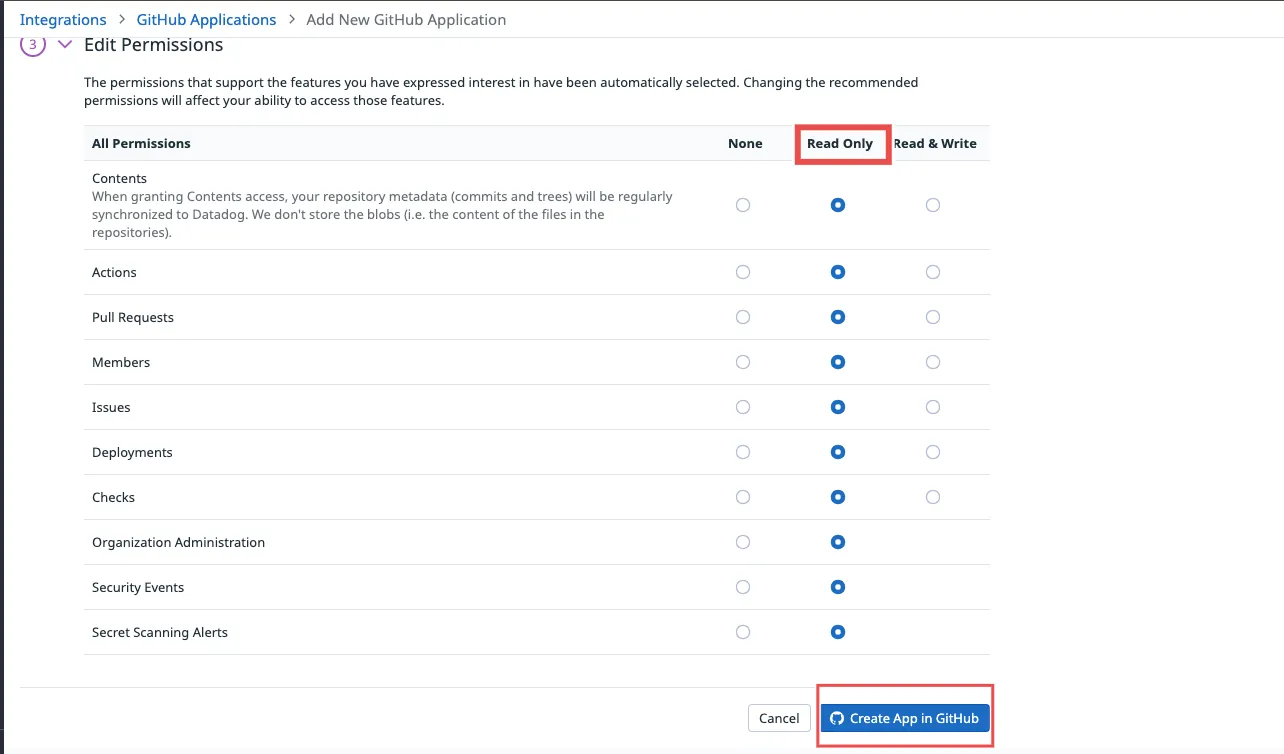Select Read Only for Deployments
The height and width of the screenshot is (754, 1284).
[x=838, y=452]
